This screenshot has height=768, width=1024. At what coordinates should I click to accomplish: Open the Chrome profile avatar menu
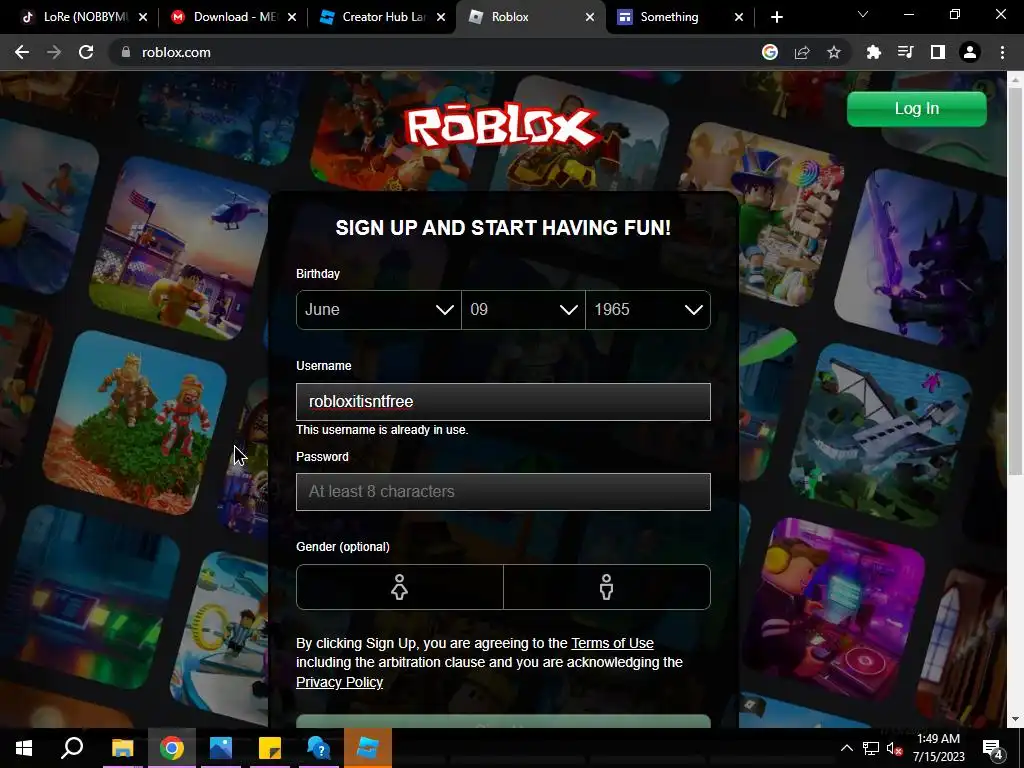(x=970, y=52)
